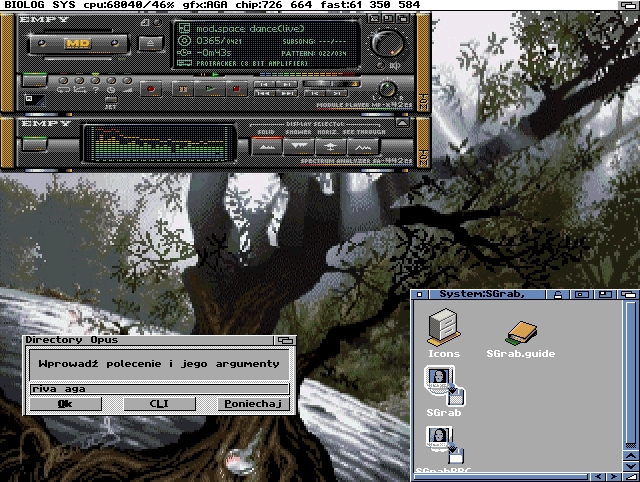This screenshot has width=640, height=482.
Task: Open the small screen-mode icon at player bottom-left
Action: [34, 100]
